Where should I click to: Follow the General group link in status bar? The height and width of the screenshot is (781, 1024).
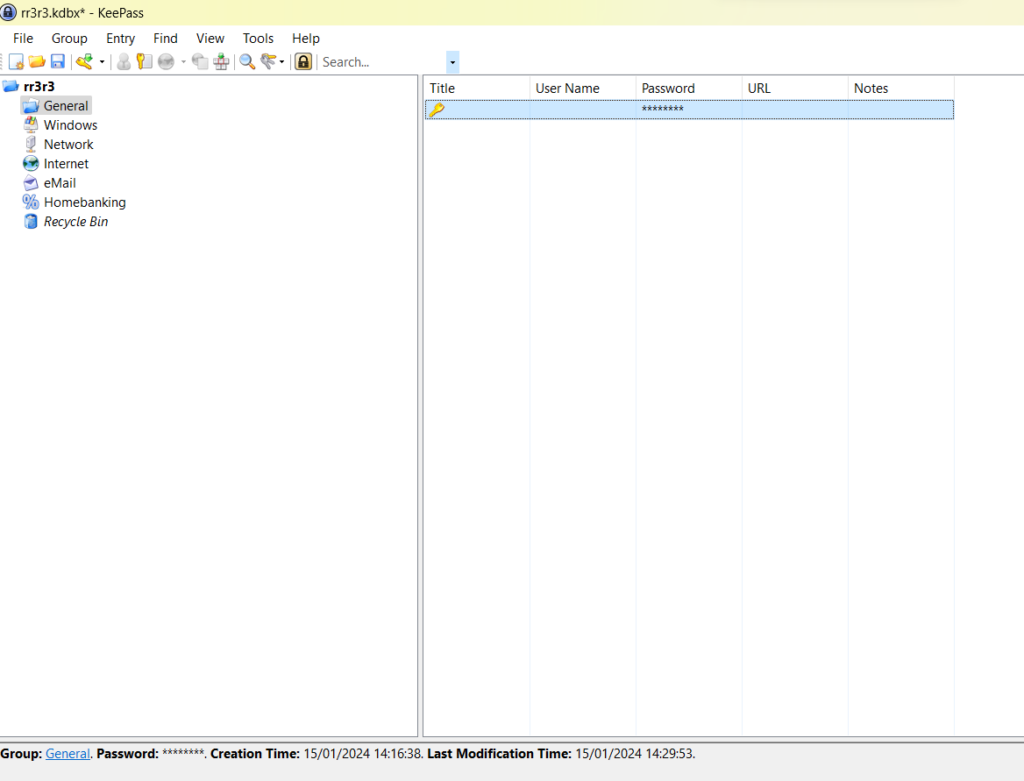click(68, 753)
